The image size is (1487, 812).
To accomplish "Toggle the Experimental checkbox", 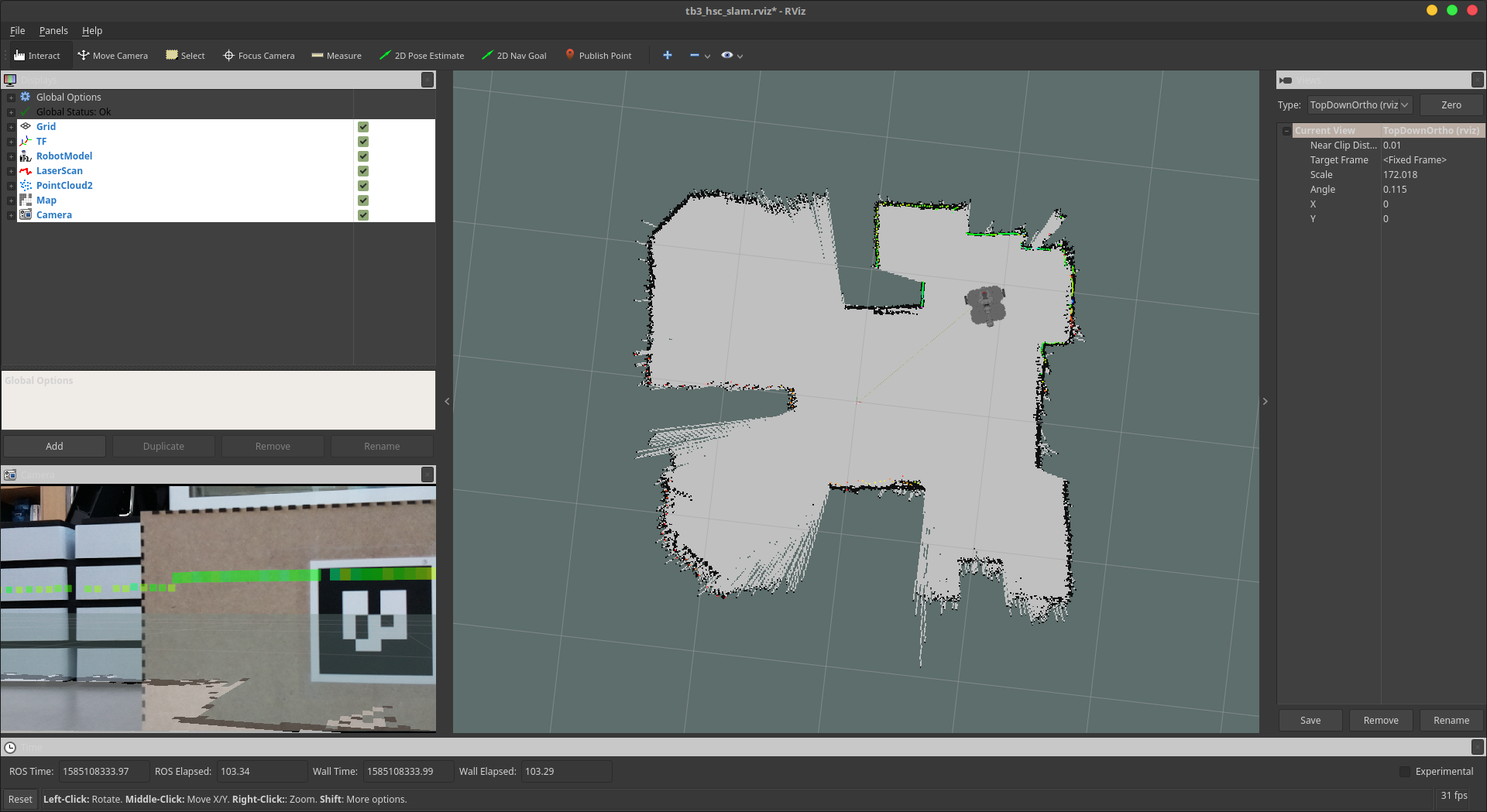I will (x=1405, y=772).
